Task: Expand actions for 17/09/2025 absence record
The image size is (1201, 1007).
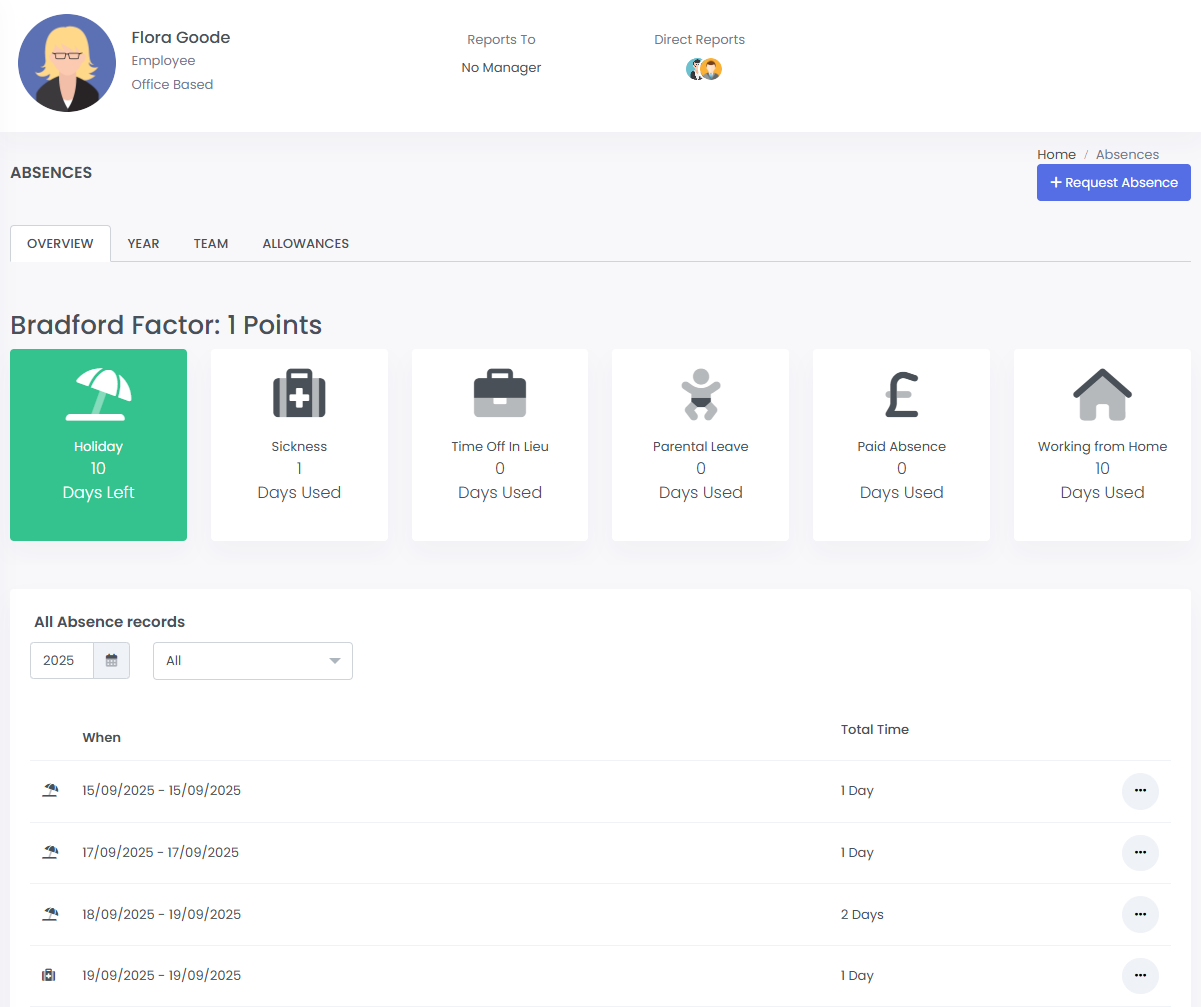Action: click(1140, 853)
